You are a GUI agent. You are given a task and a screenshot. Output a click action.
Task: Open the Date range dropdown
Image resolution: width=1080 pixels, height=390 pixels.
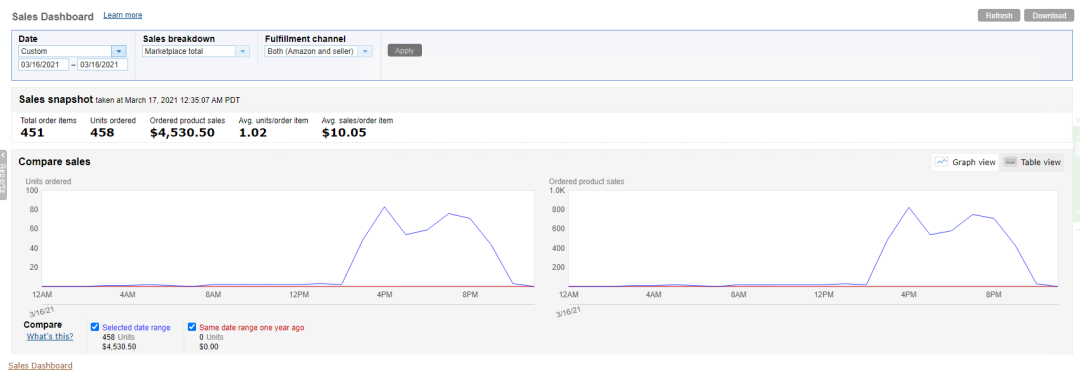point(72,51)
